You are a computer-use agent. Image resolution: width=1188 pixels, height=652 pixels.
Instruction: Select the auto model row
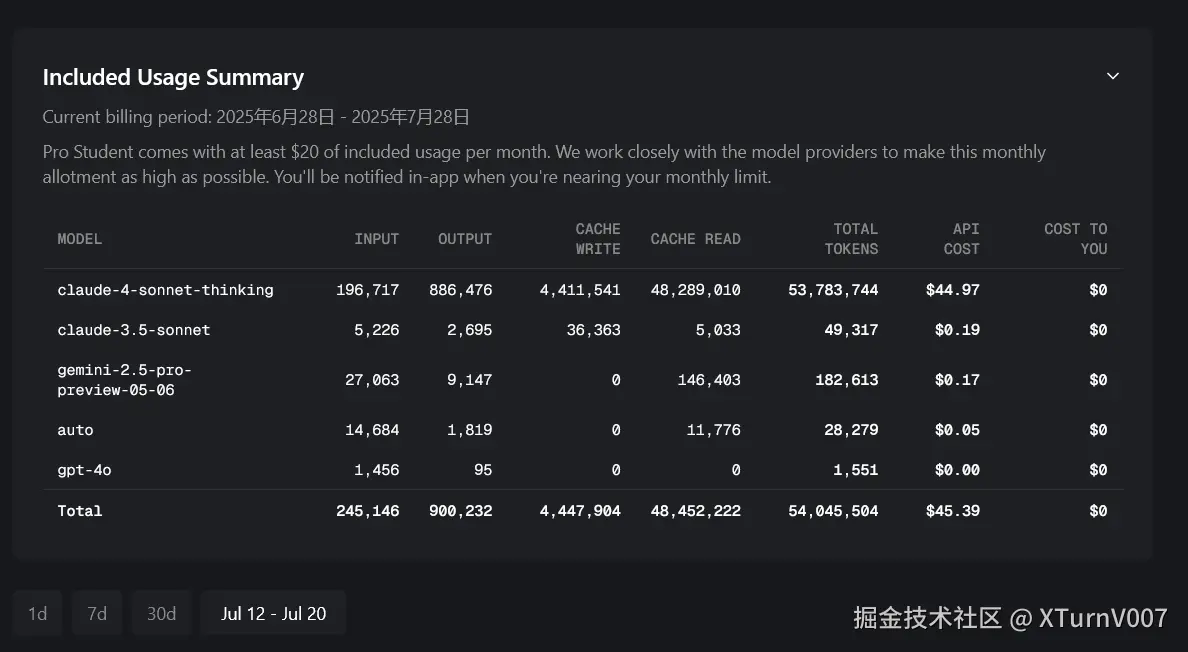point(75,430)
